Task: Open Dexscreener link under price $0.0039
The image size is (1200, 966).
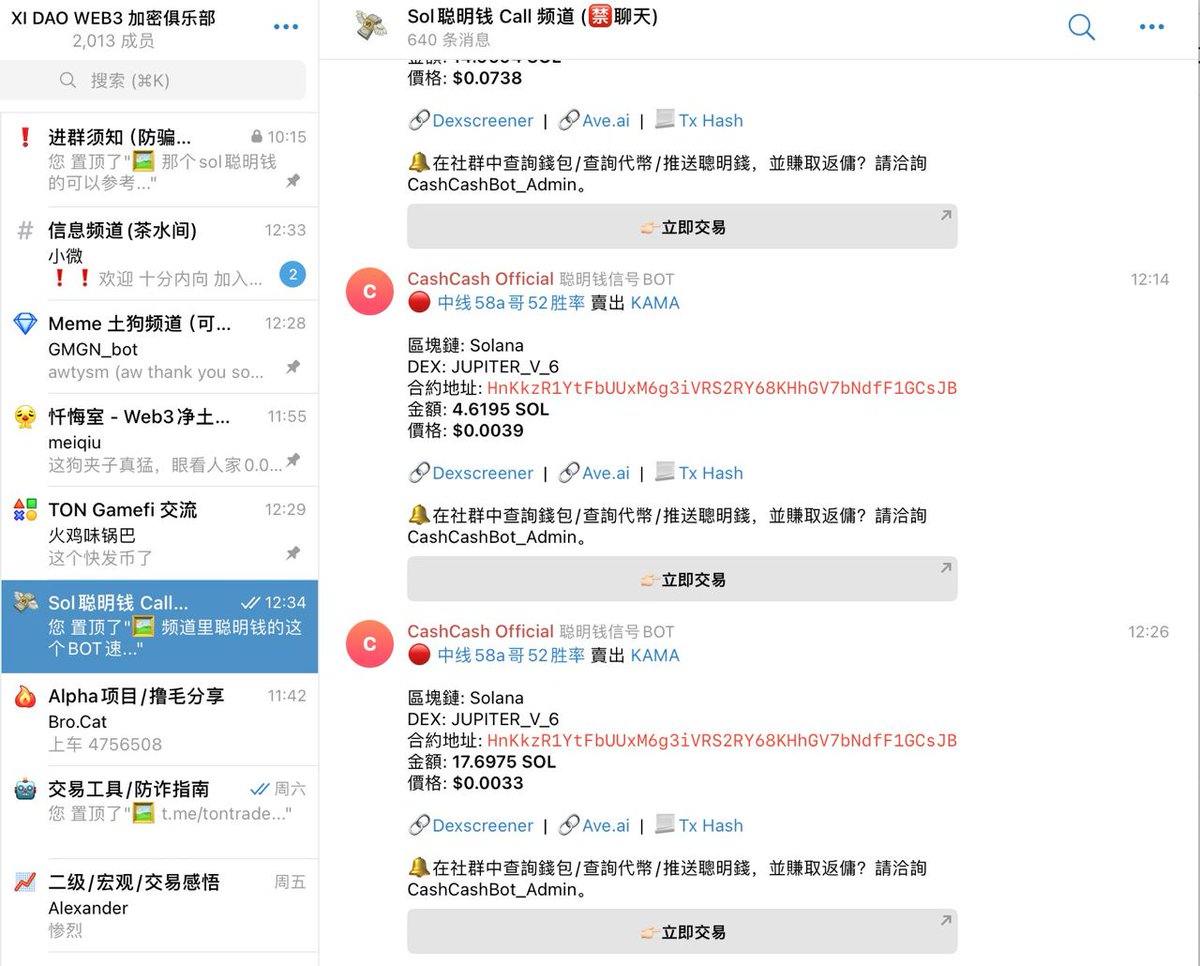Action: [x=482, y=473]
